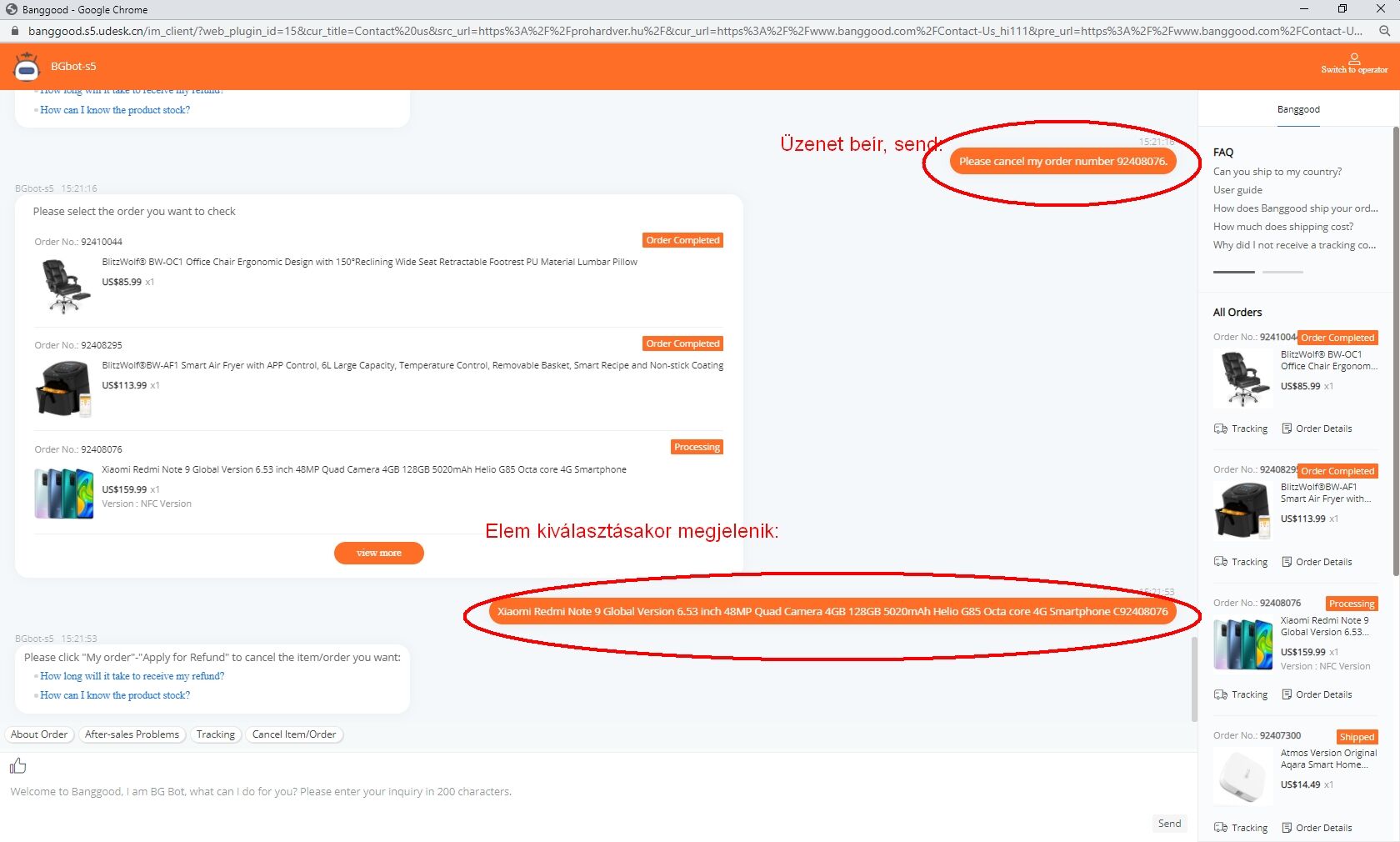Open Tracking for the Aqara Smart Home order
The width and height of the screenshot is (1400, 842).
point(1241,828)
